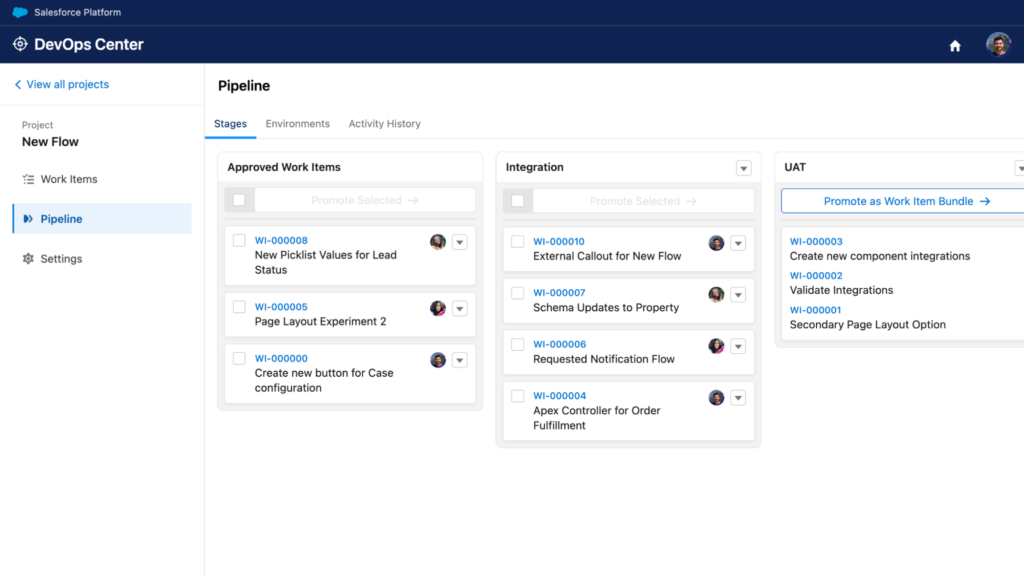Click the assignee avatar on WI-000000

[x=438, y=360]
